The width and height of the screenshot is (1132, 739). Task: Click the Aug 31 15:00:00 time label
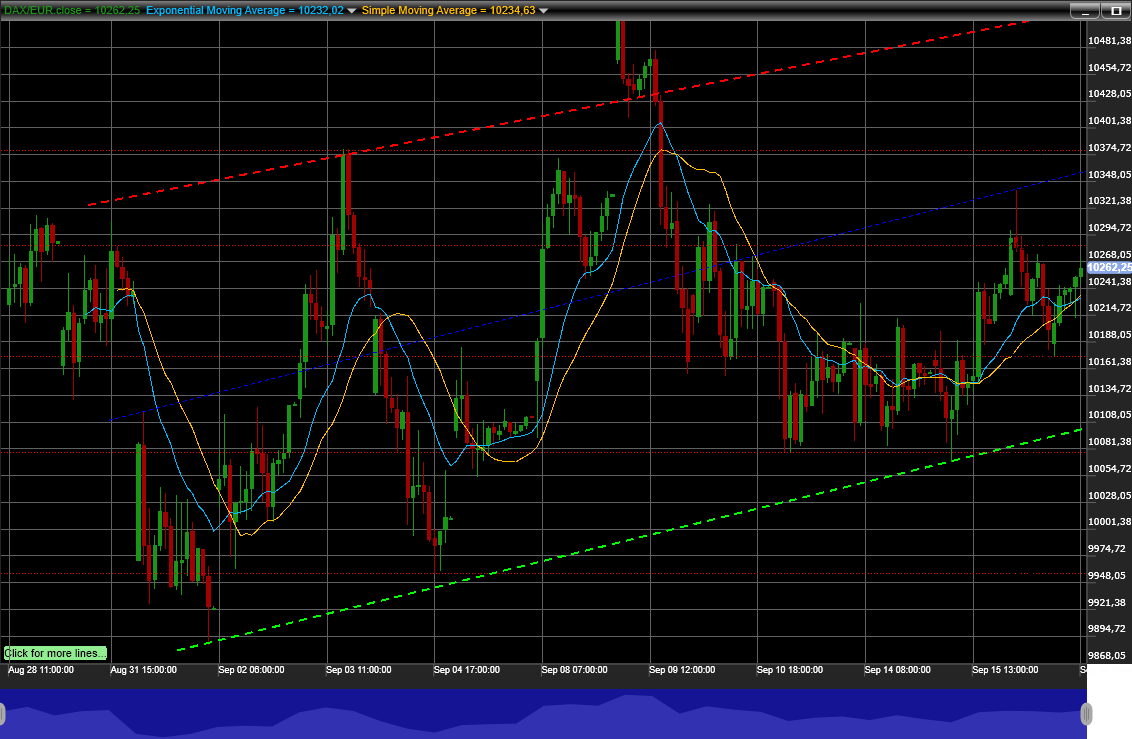144,670
